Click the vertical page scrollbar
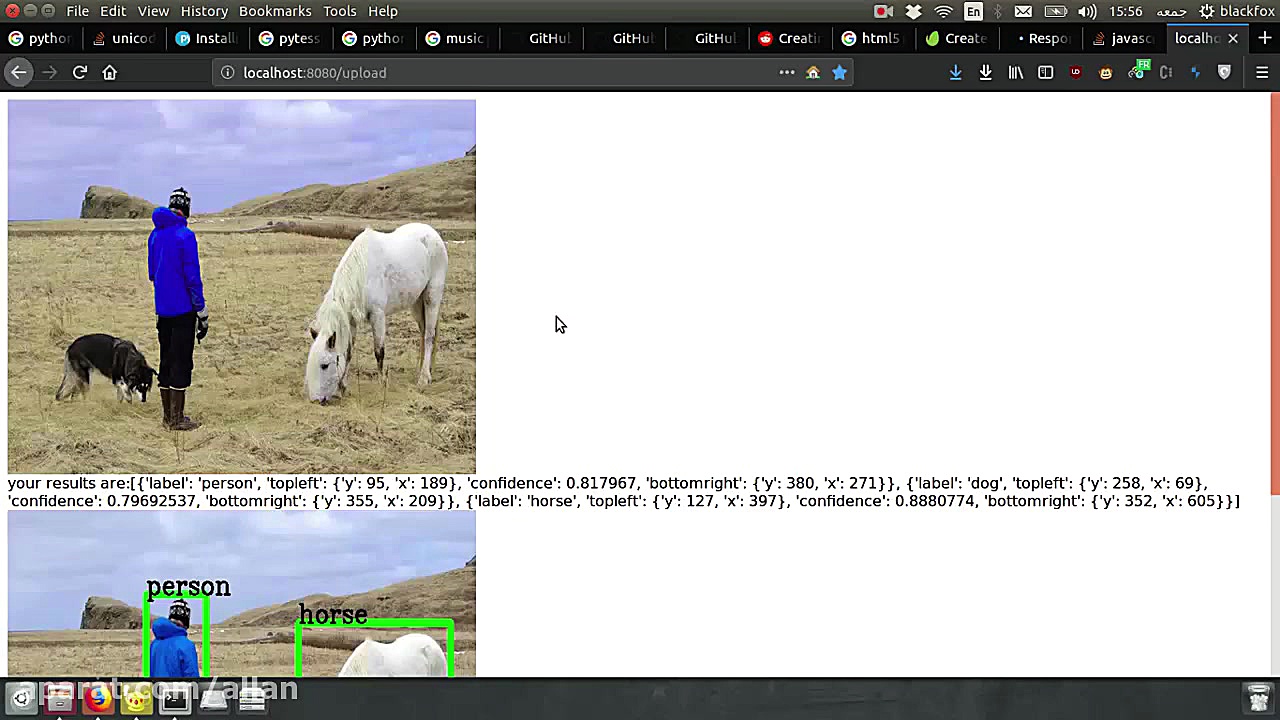The image size is (1280, 720). [1274, 292]
